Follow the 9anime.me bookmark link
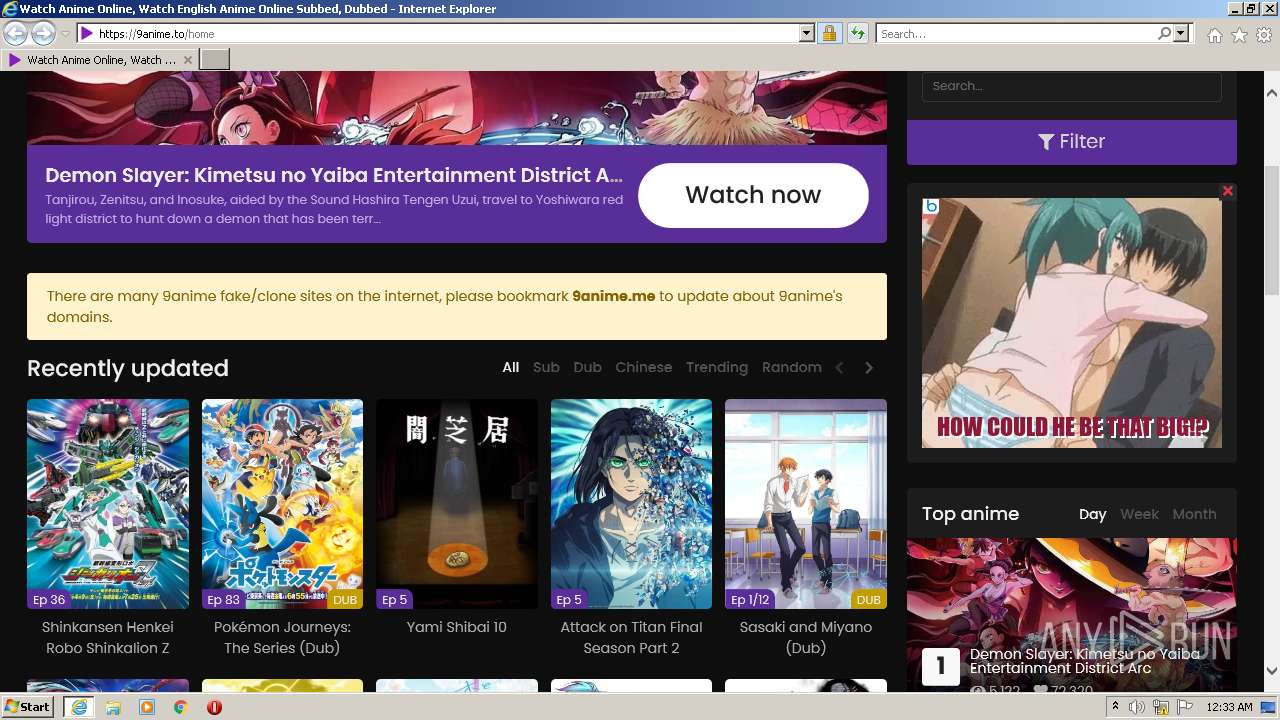 point(613,296)
